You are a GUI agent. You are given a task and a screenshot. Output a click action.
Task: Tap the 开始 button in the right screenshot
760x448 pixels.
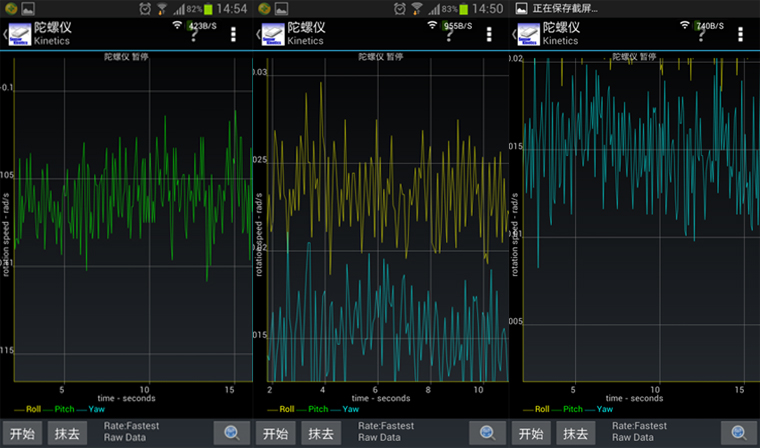[x=531, y=433]
